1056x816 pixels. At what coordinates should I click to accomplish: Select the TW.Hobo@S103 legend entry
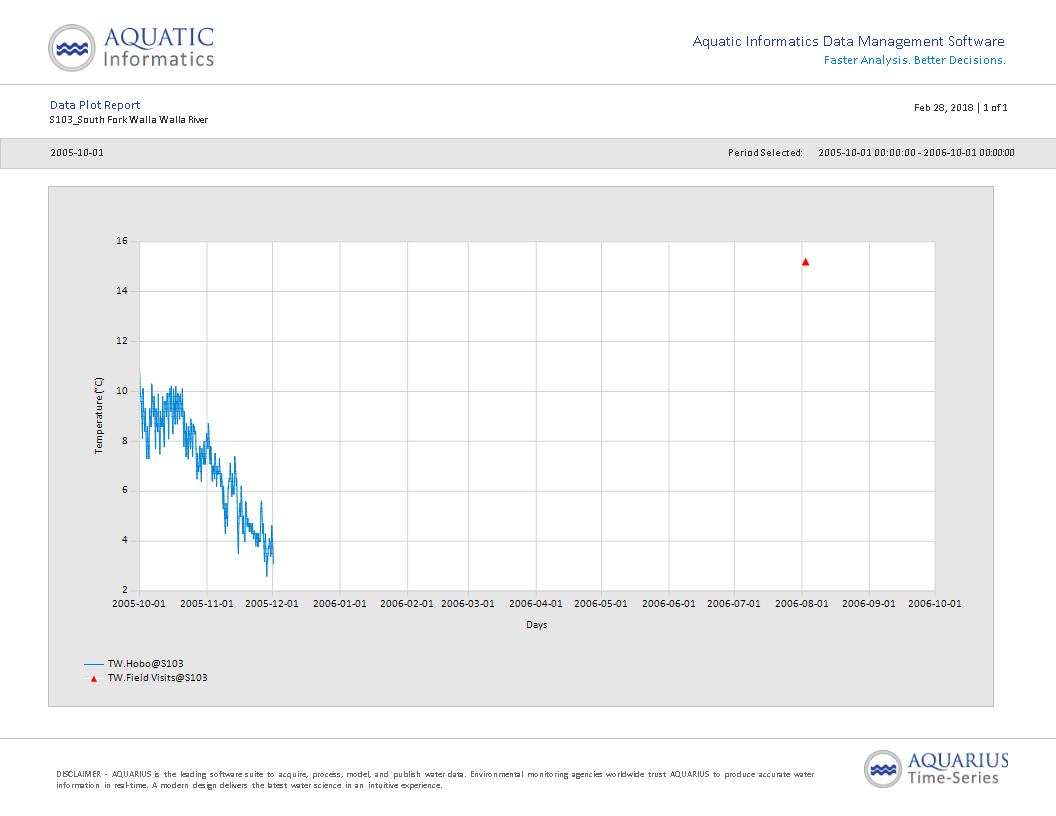pyautogui.click(x=145, y=663)
